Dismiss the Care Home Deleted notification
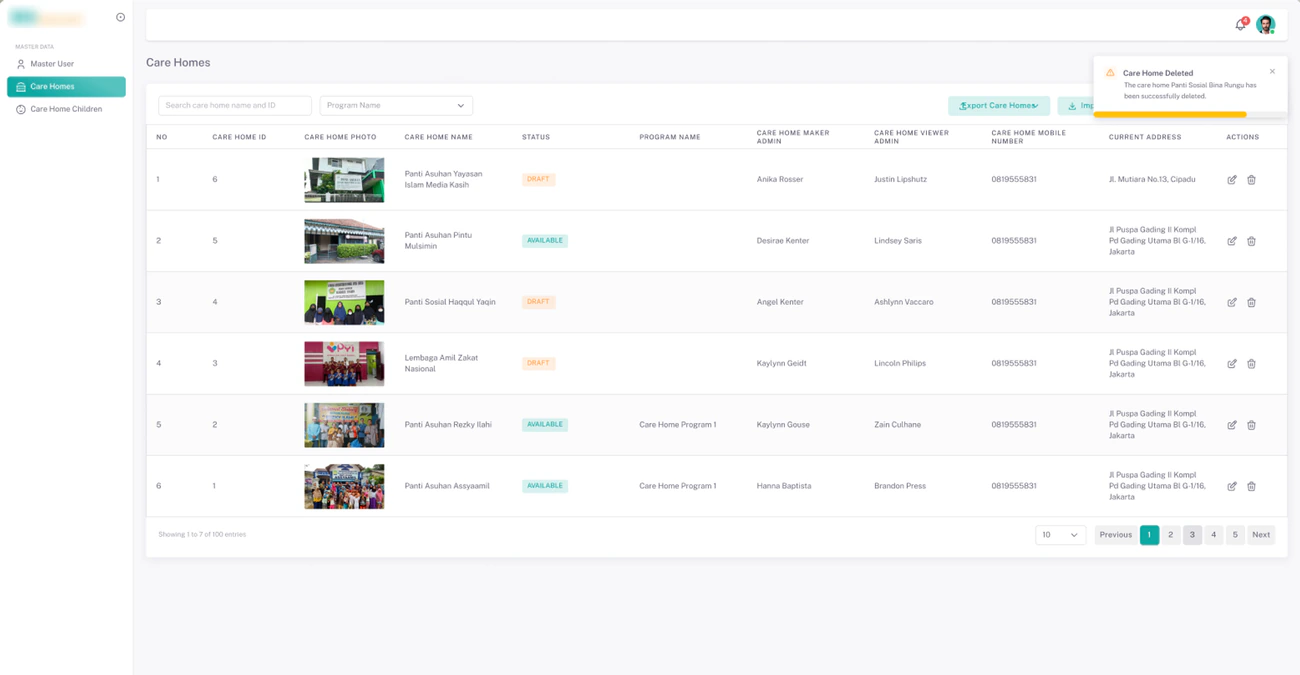1300x675 pixels. pos(1272,71)
